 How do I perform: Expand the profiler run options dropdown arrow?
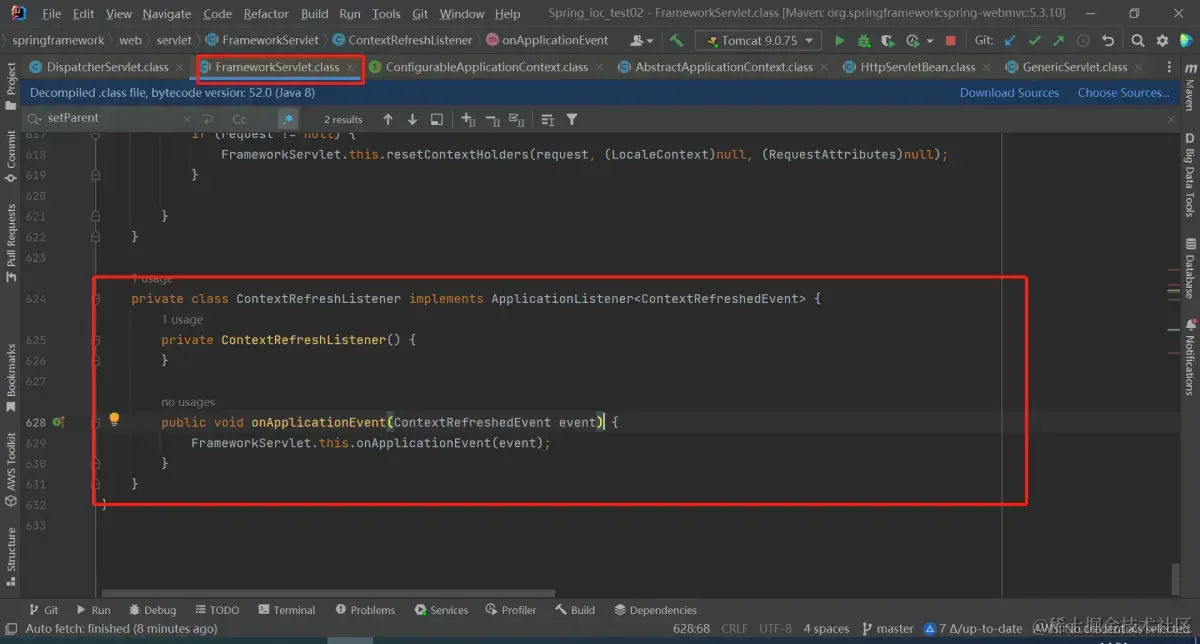coord(930,42)
